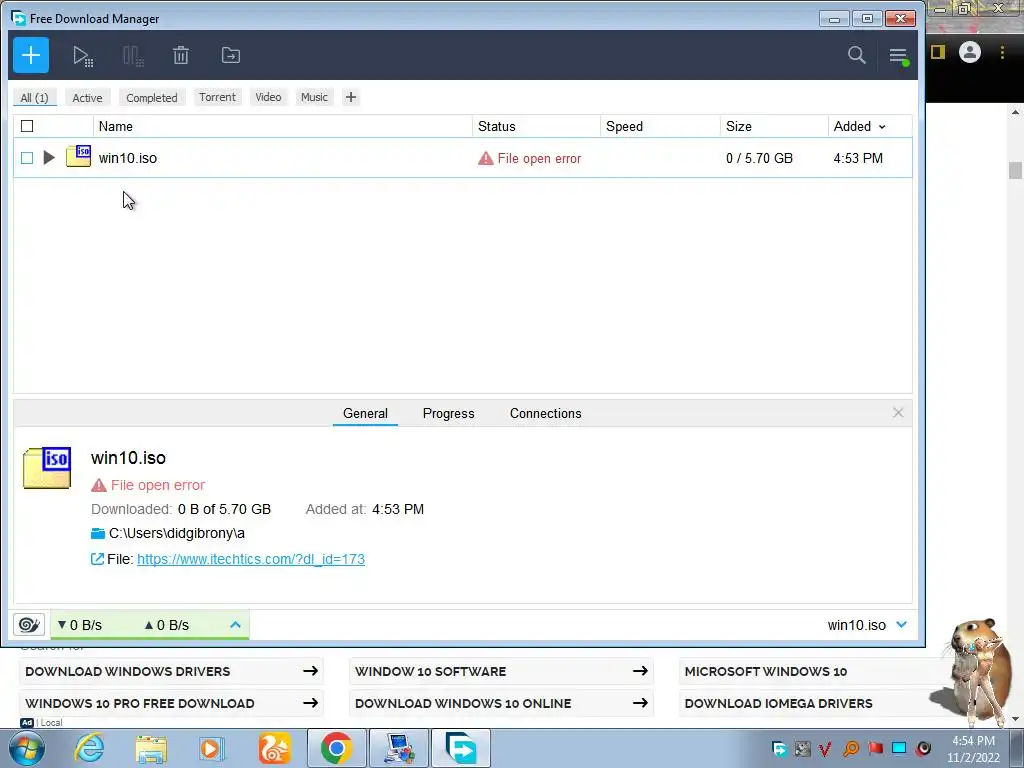
Task: Click the download speed 0 B/s indicator
Action: click(80, 626)
